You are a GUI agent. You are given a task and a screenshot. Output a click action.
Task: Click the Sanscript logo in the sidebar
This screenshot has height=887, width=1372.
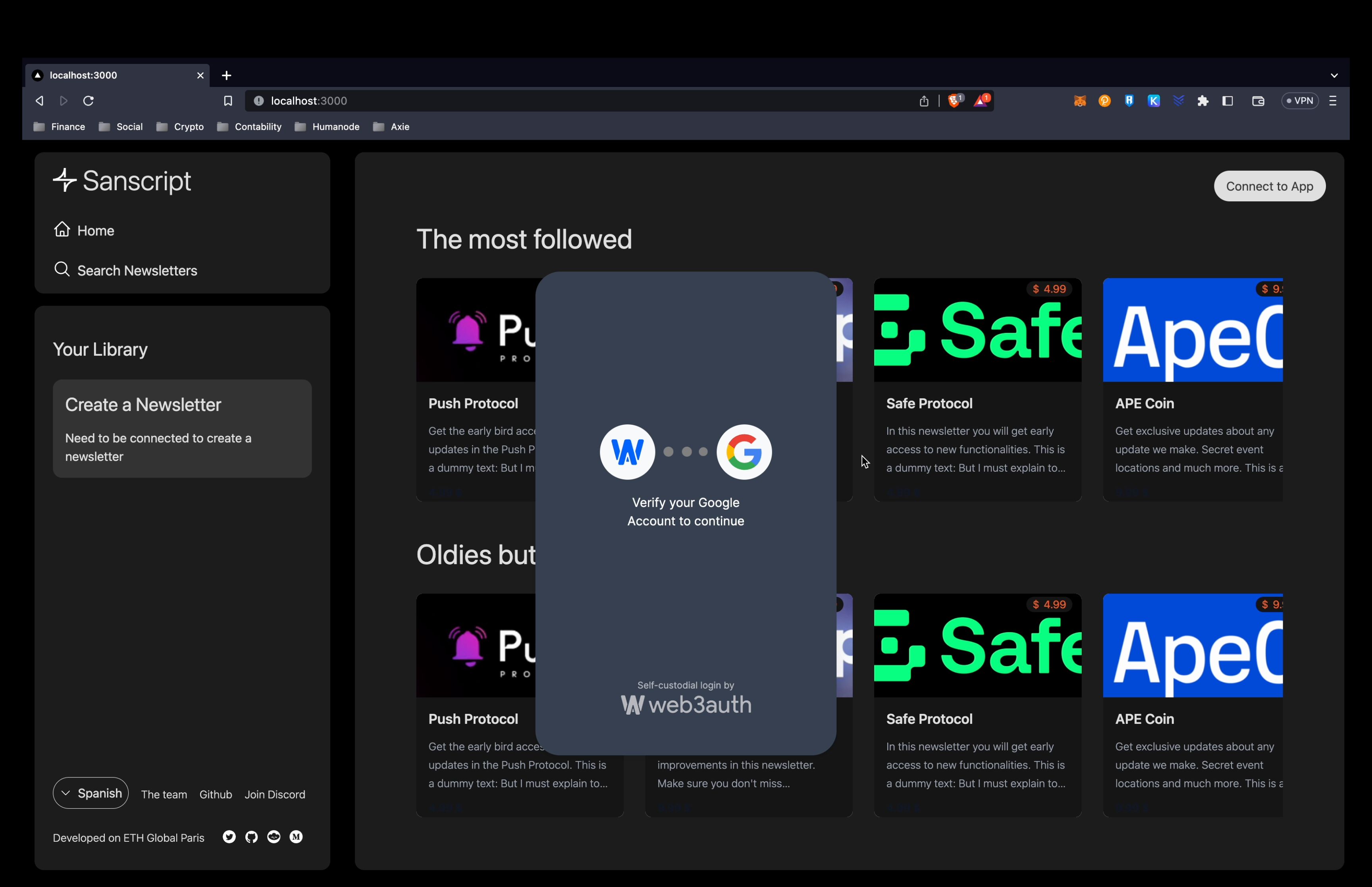(121, 181)
